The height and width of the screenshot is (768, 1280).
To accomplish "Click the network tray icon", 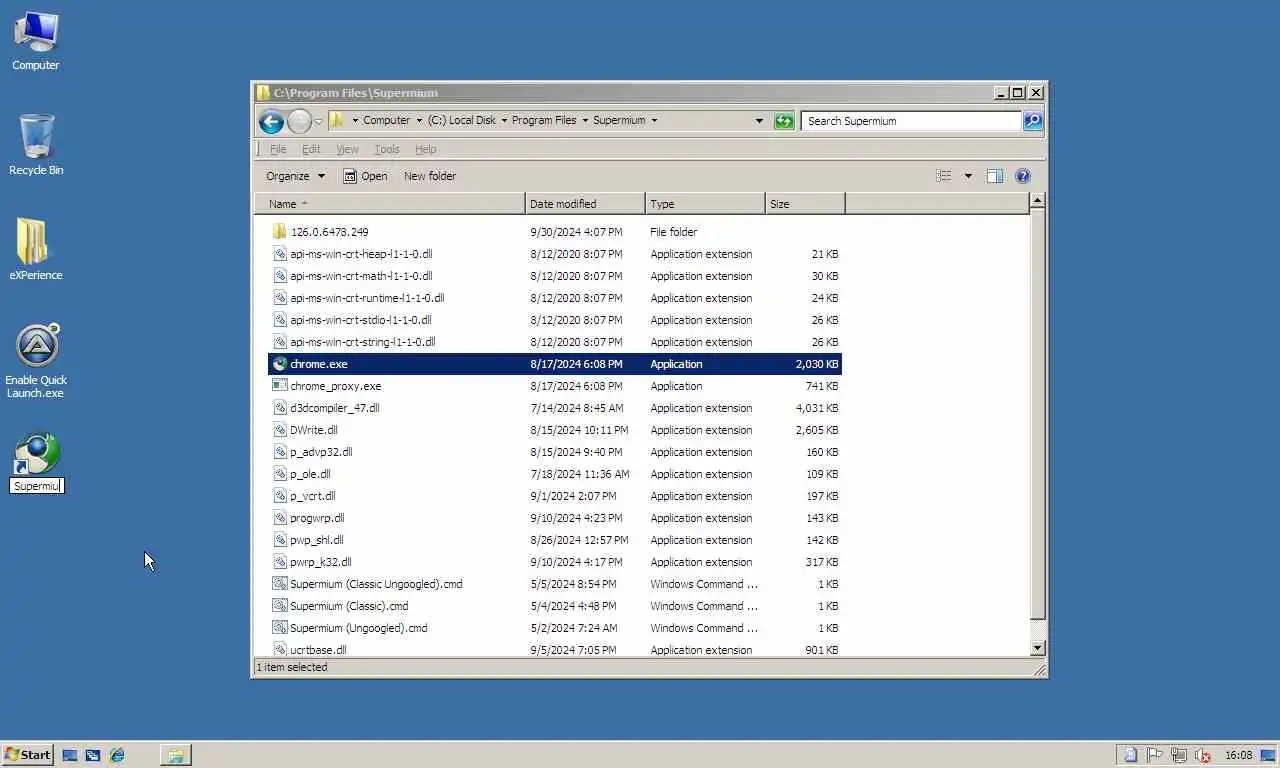I will pos(1179,755).
